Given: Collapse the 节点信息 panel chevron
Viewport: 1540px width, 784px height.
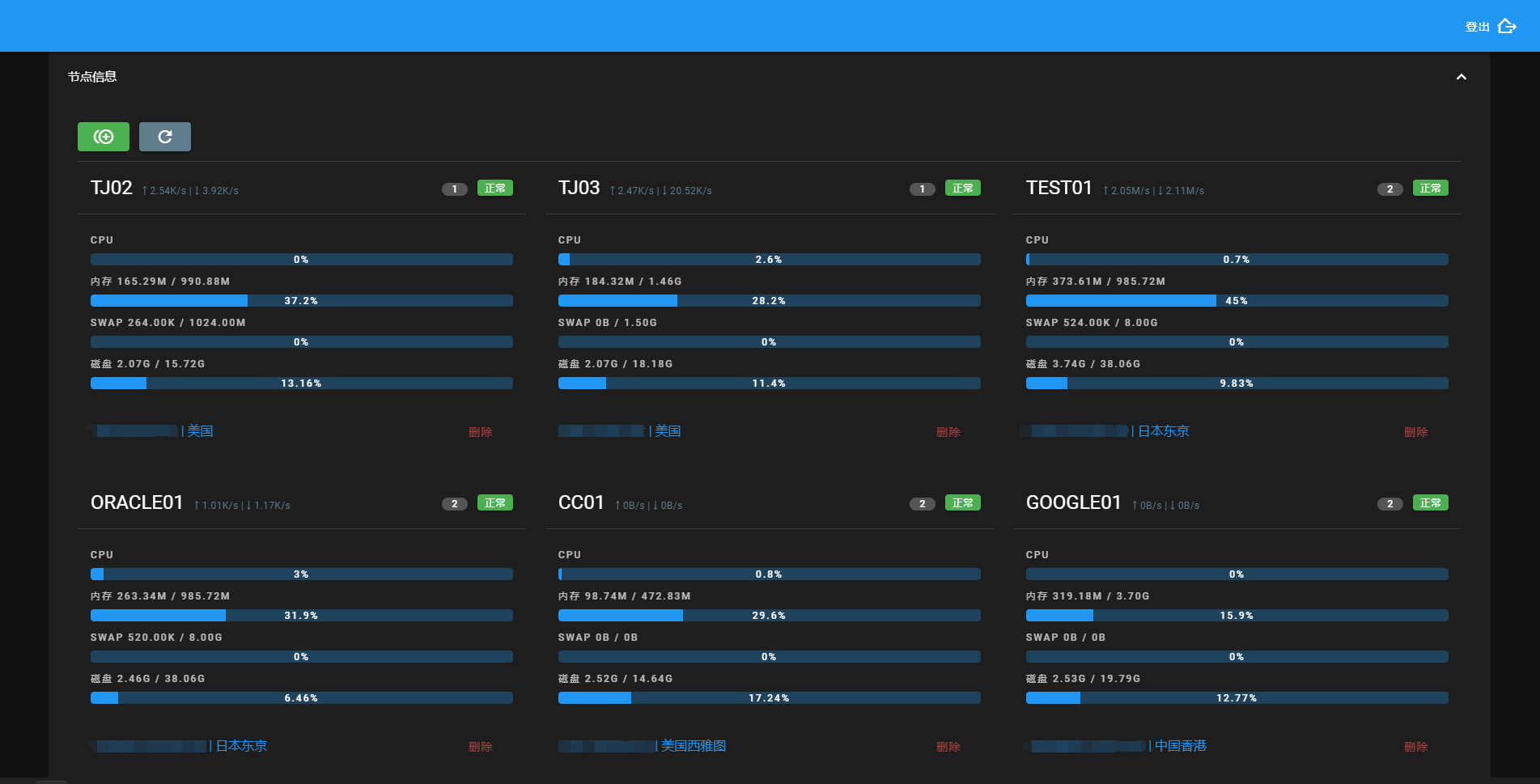Looking at the screenshot, I should point(1462,77).
